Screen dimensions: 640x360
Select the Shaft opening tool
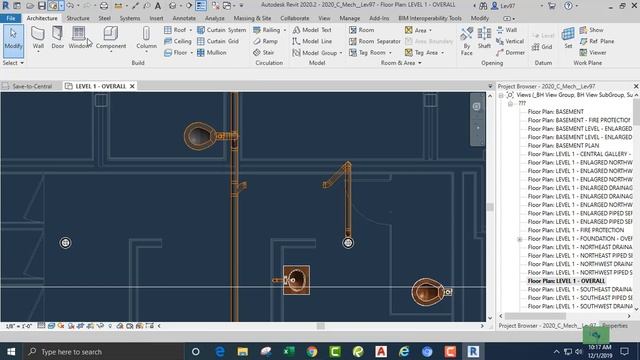(484, 38)
